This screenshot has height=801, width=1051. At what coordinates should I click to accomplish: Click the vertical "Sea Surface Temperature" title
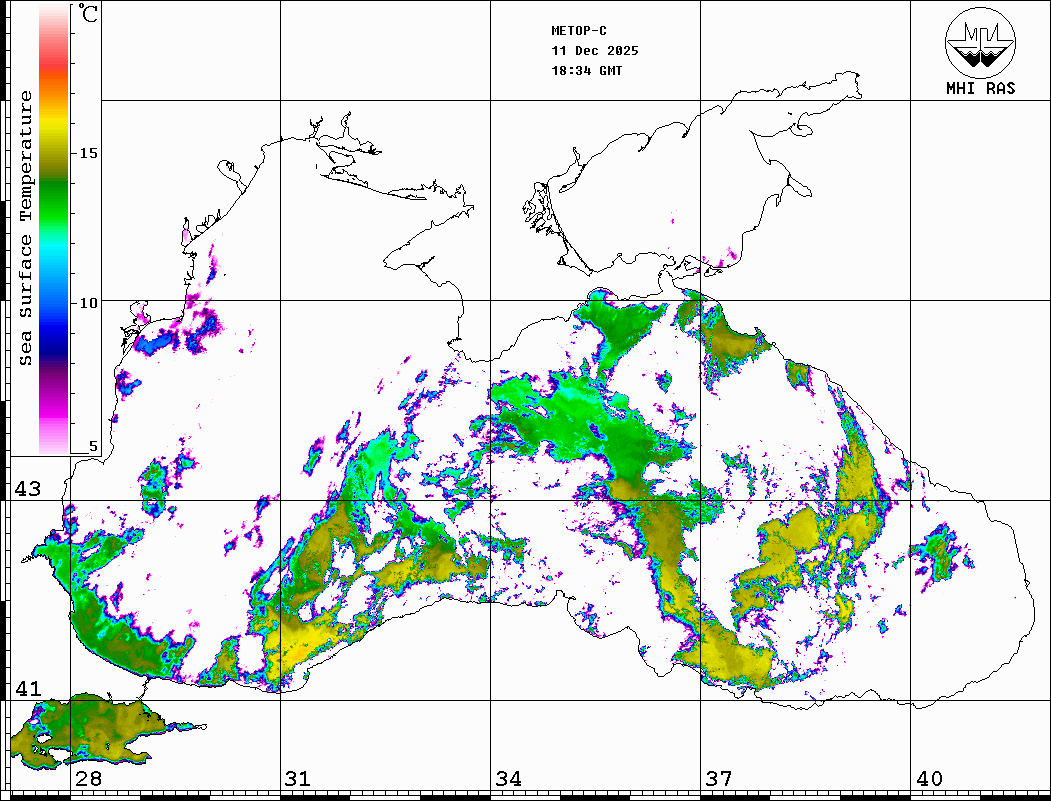(27, 228)
